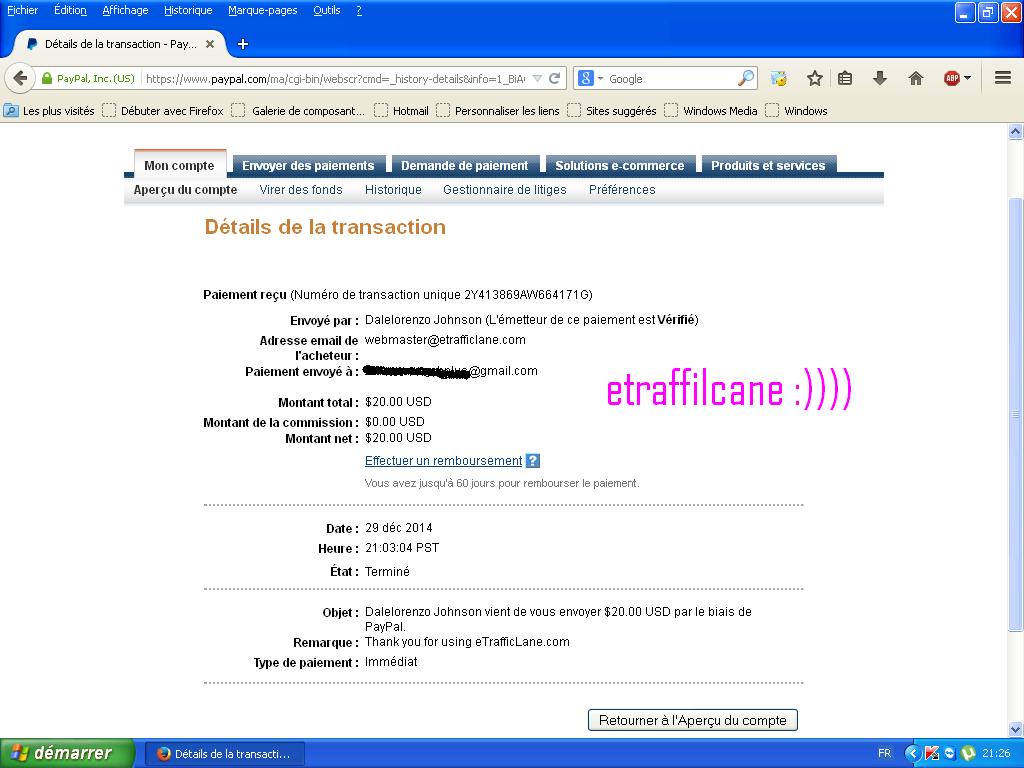Show hidden tray icons arrow
This screenshot has height=768, width=1024.
point(912,753)
